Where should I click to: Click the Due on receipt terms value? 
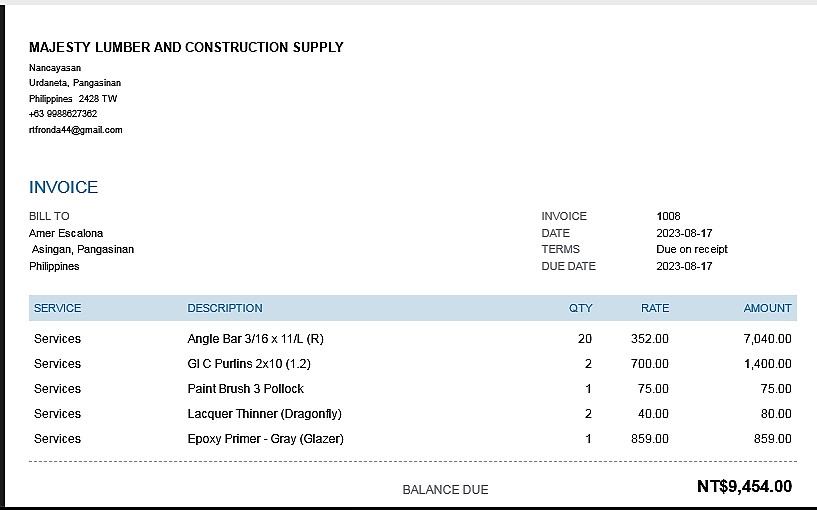pos(692,249)
